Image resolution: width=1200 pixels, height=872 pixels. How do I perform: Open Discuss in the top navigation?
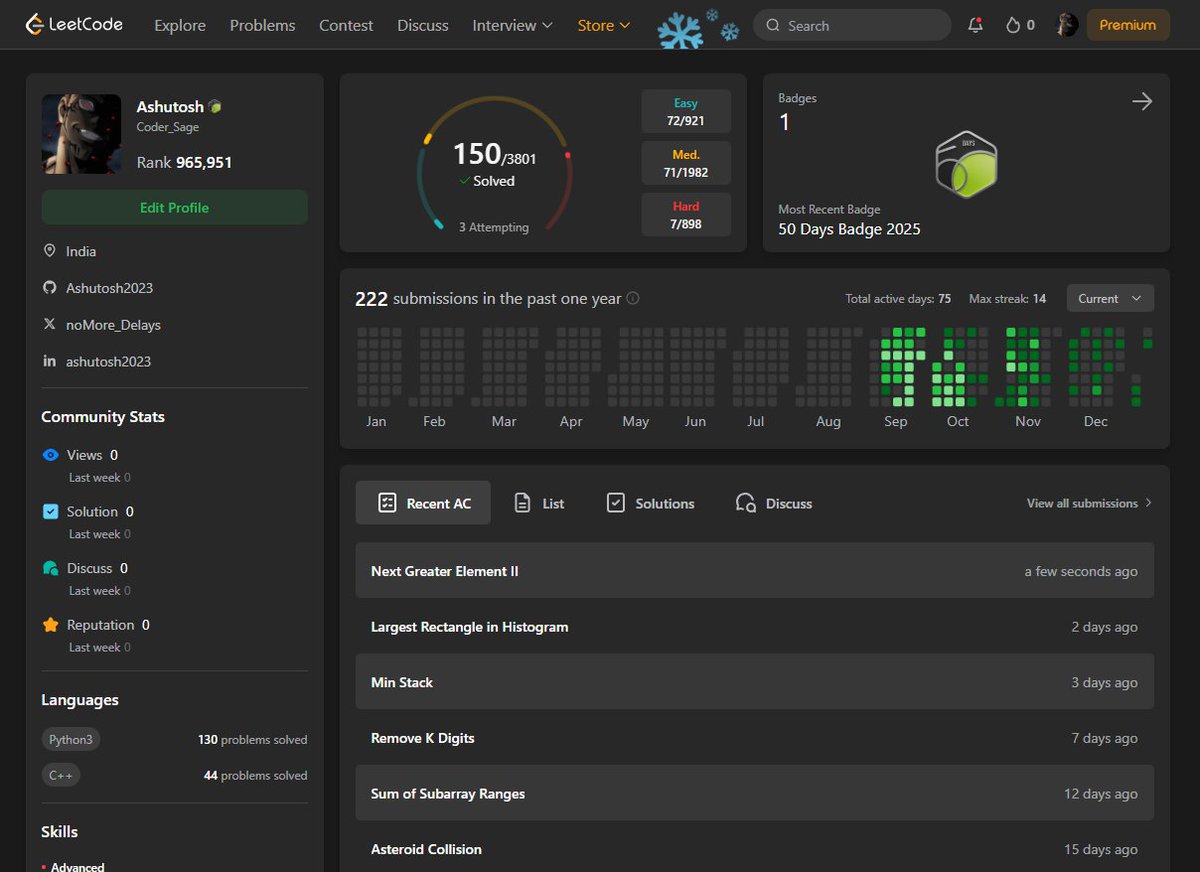tap(423, 25)
